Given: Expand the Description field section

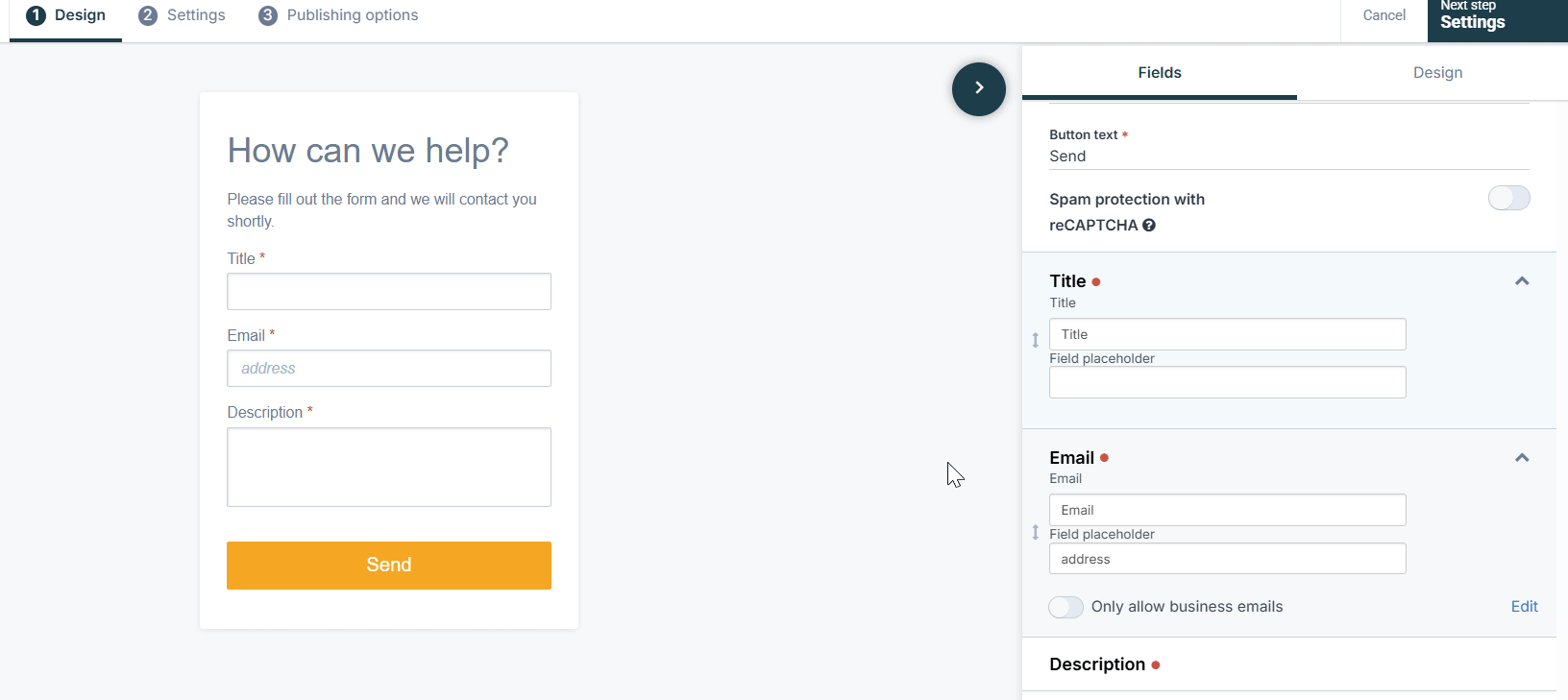Looking at the screenshot, I should (1289, 664).
